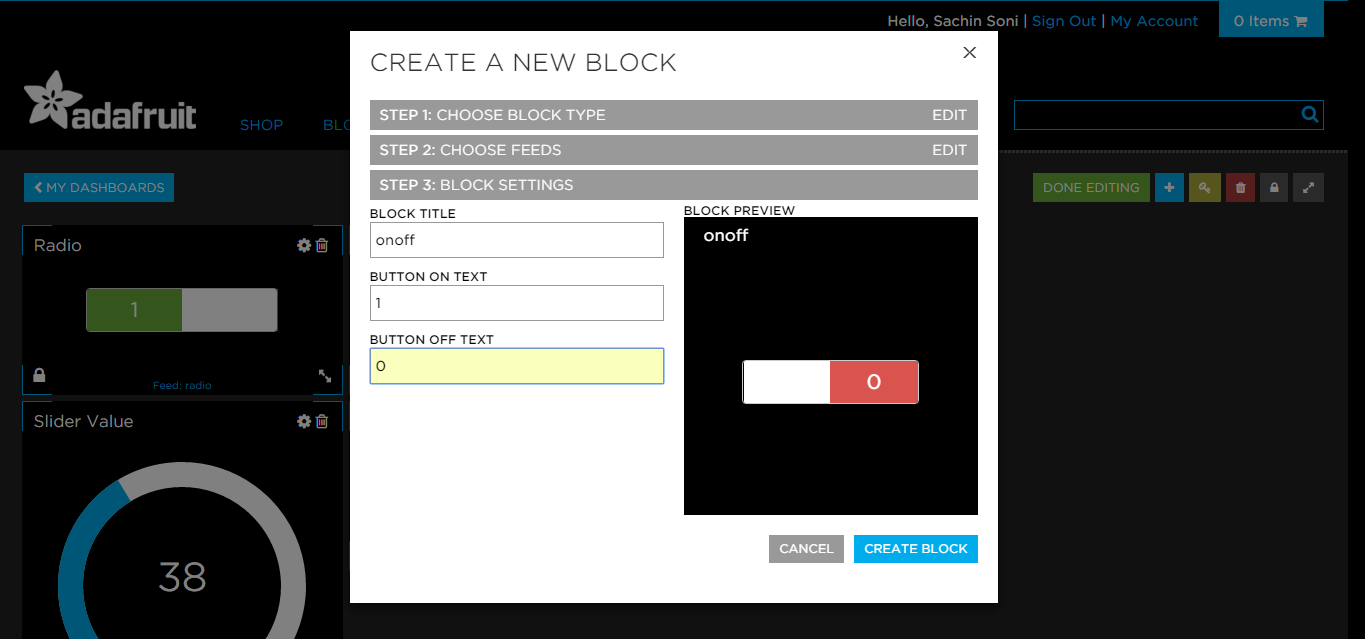
Task: Click the Radio block title
Action: point(58,245)
